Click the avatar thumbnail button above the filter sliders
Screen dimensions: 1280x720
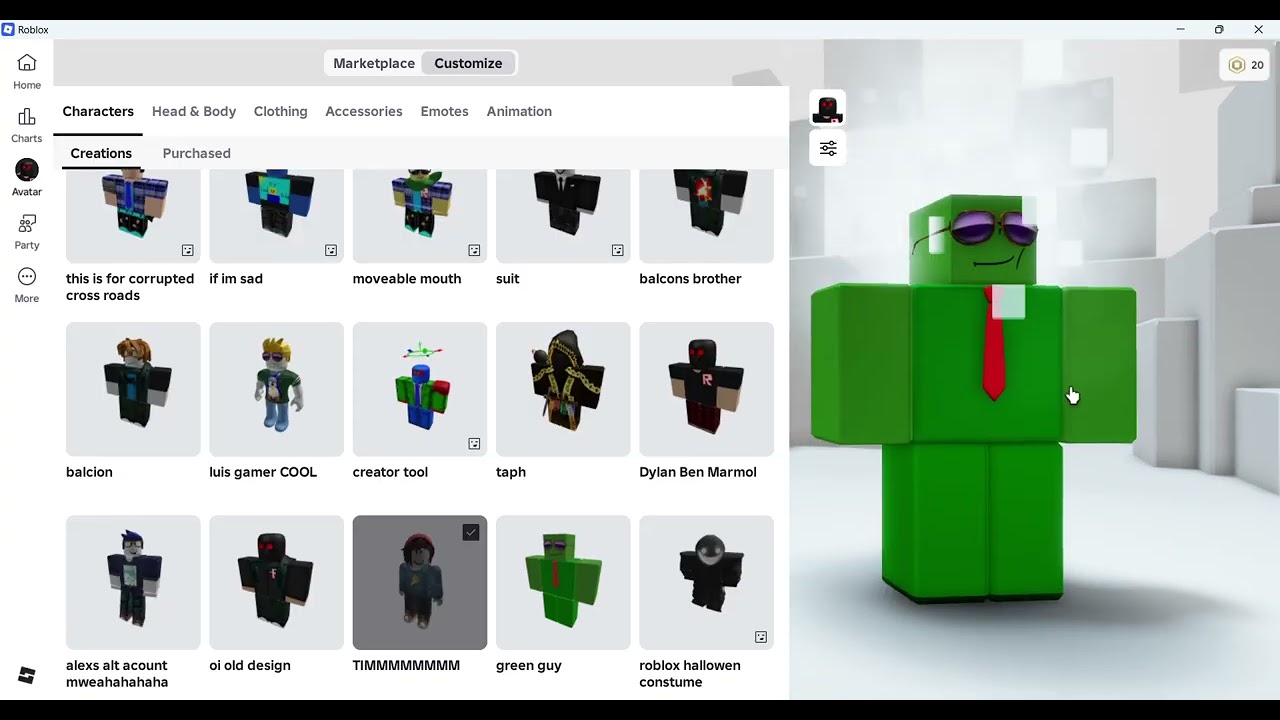coord(828,109)
